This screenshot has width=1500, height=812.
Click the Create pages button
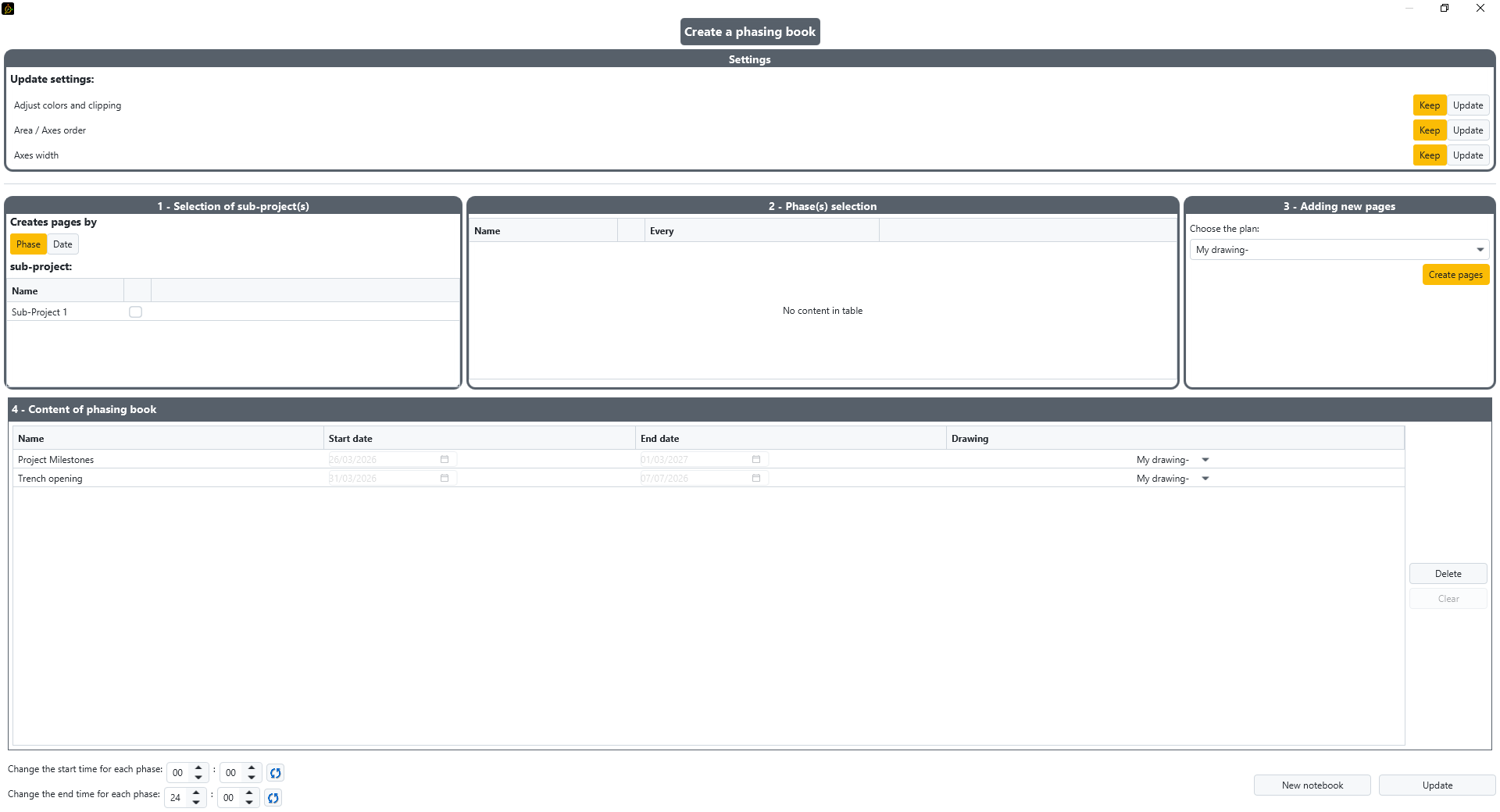point(1455,275)
